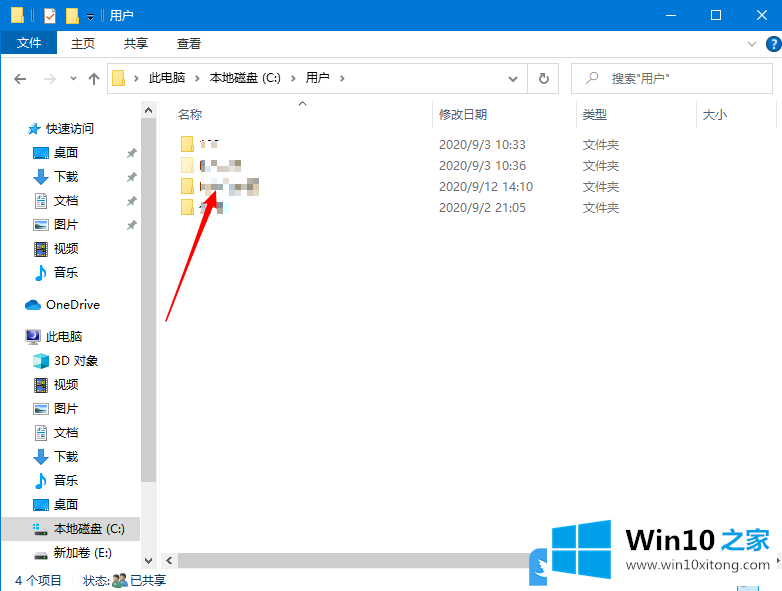This screenshot has height=591, width=782.
Task: Open 下载 under 此电脑
Action: [66, 456]
